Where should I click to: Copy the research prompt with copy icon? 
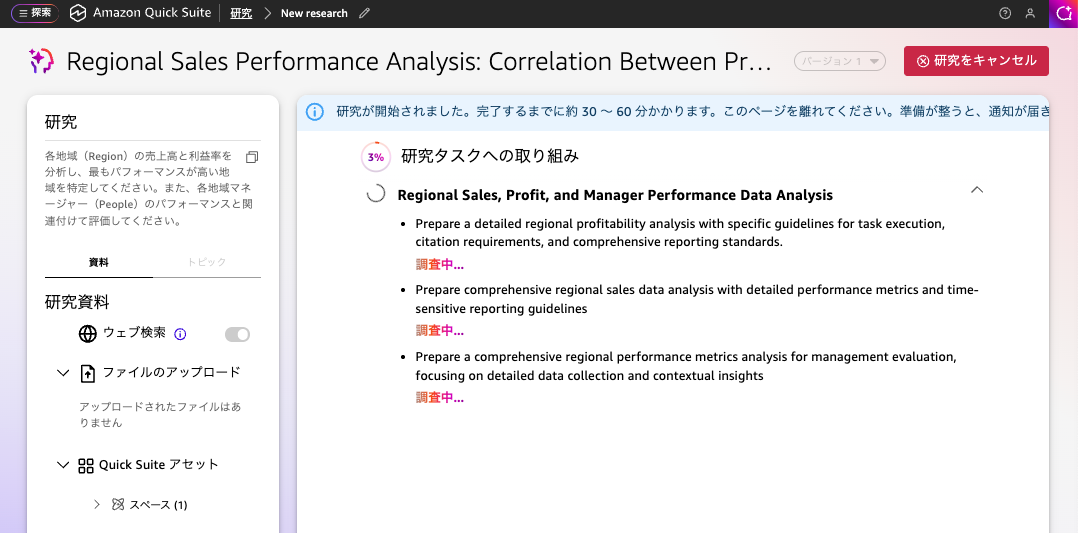(252, 157)
